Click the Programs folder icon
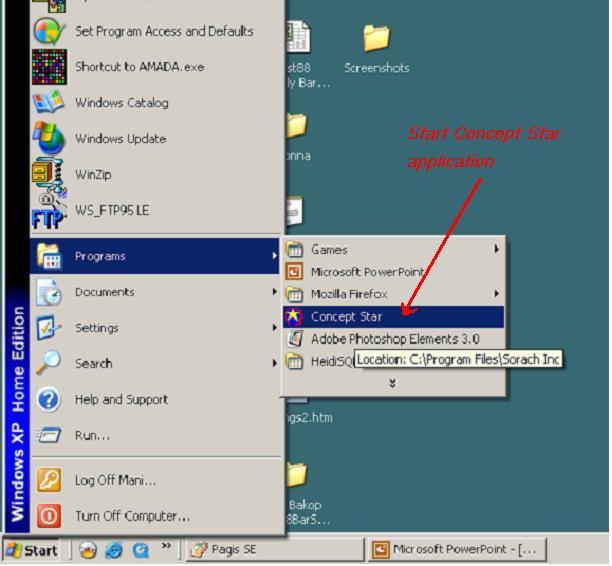Image resolution: width=612 pixels, height=566 pixels. 49,256
